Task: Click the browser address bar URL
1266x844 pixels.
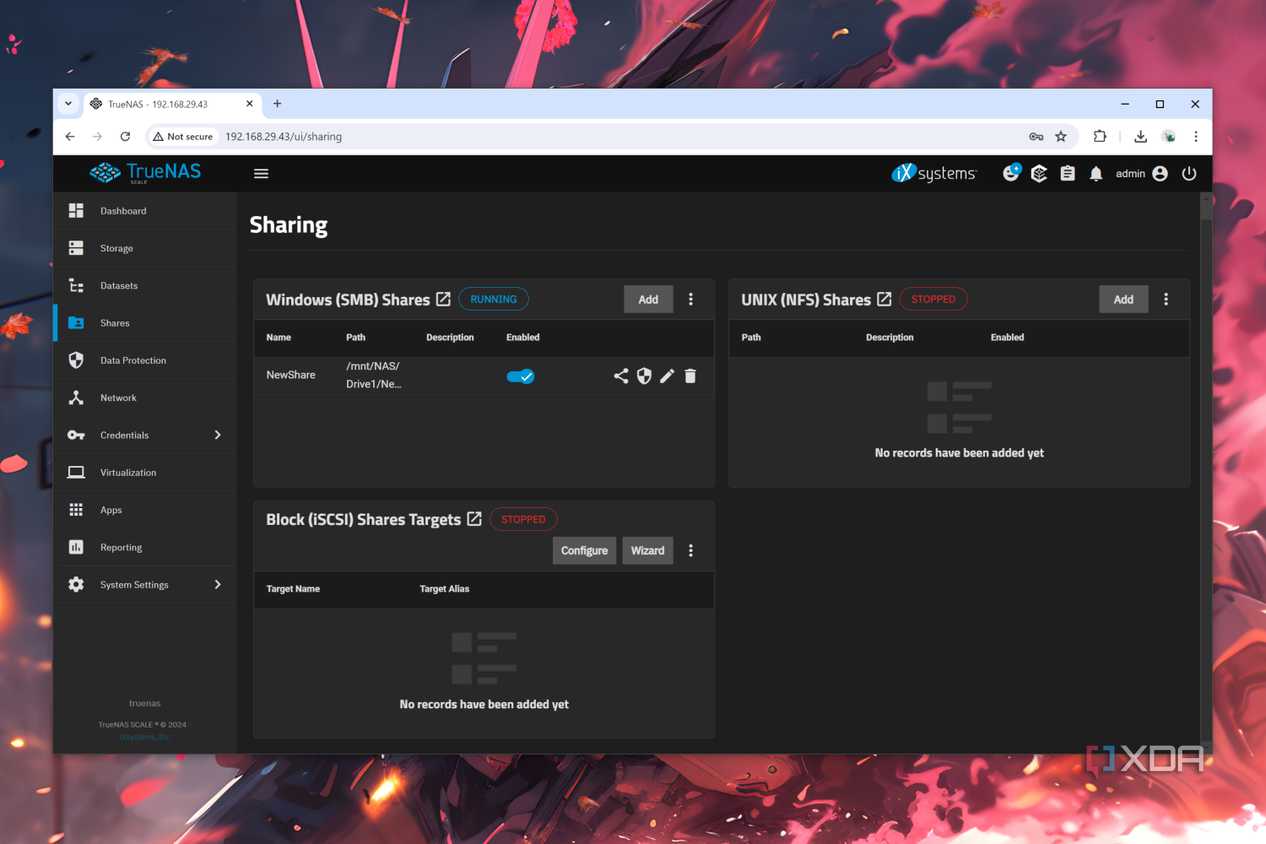Action: pos(284,136)
